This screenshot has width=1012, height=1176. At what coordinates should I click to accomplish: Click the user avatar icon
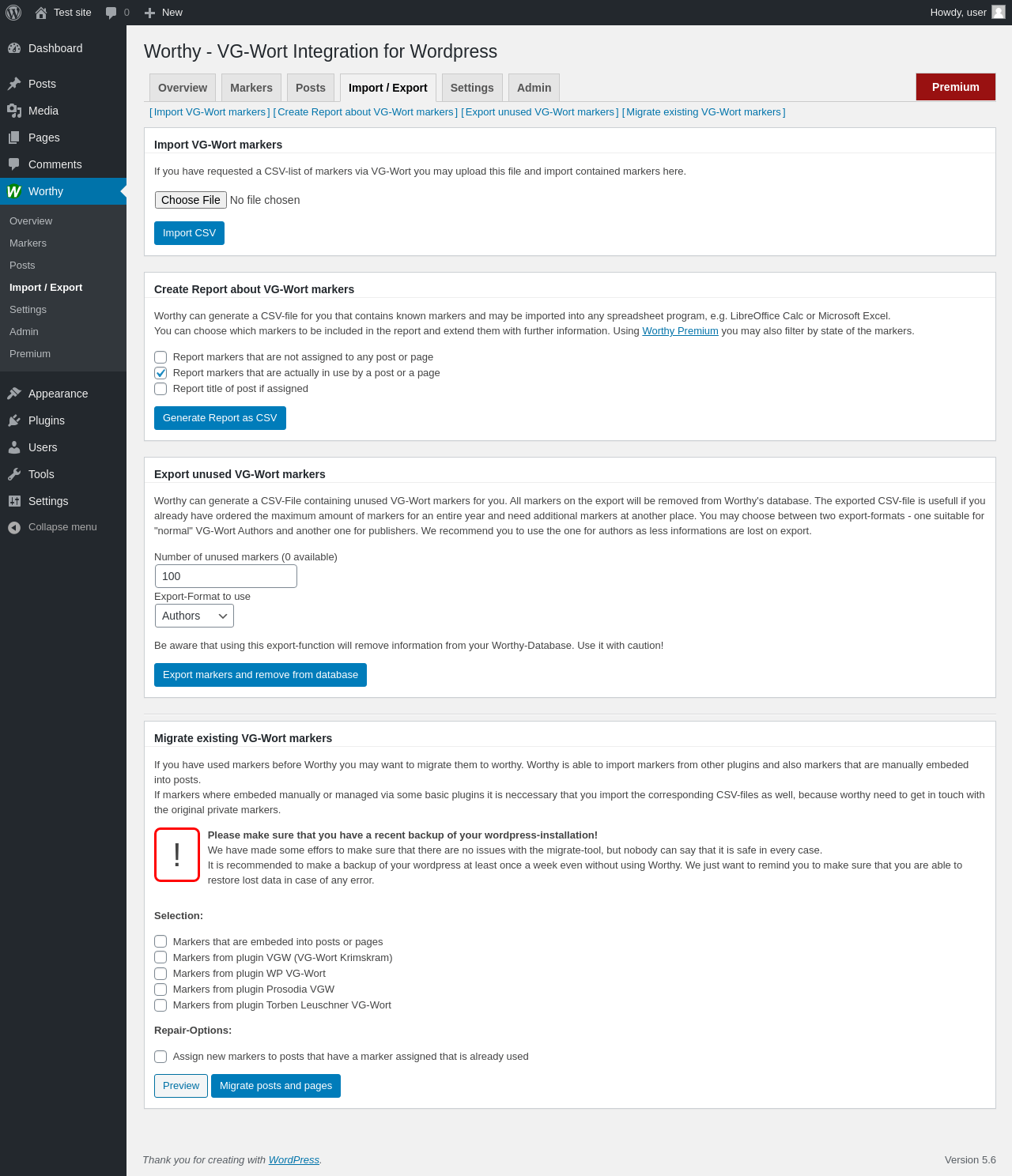(999, 12)
